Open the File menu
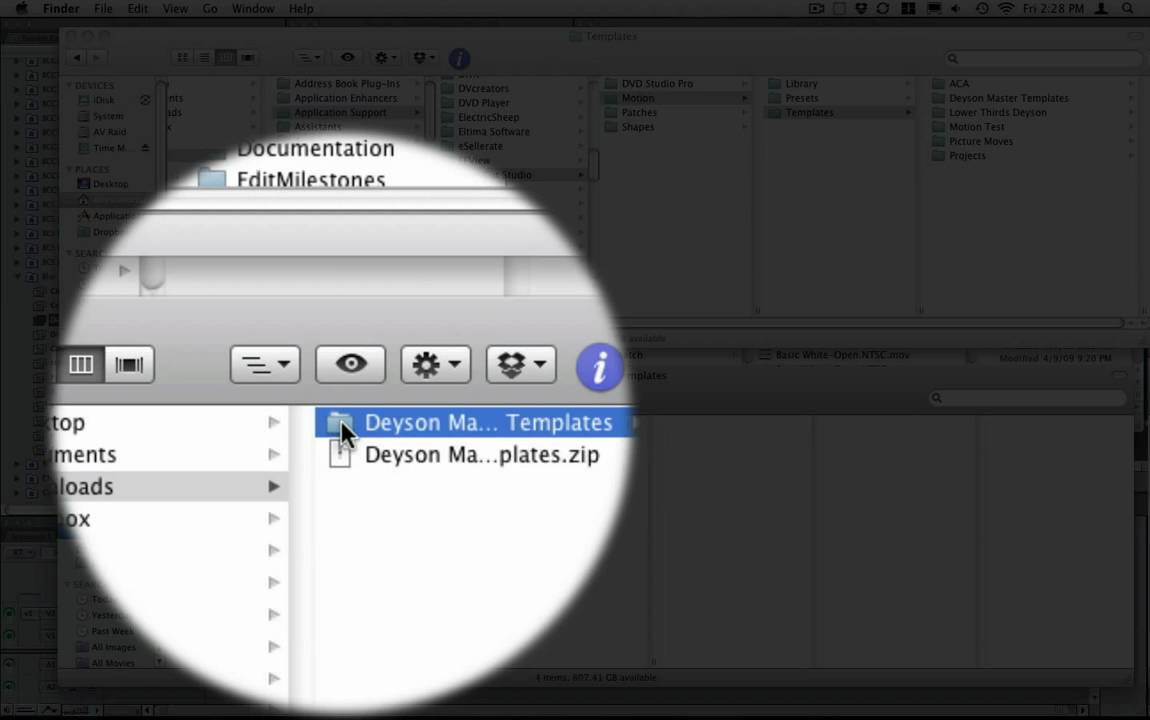Viewport: 1150px width, 720px height. (103, 9)
